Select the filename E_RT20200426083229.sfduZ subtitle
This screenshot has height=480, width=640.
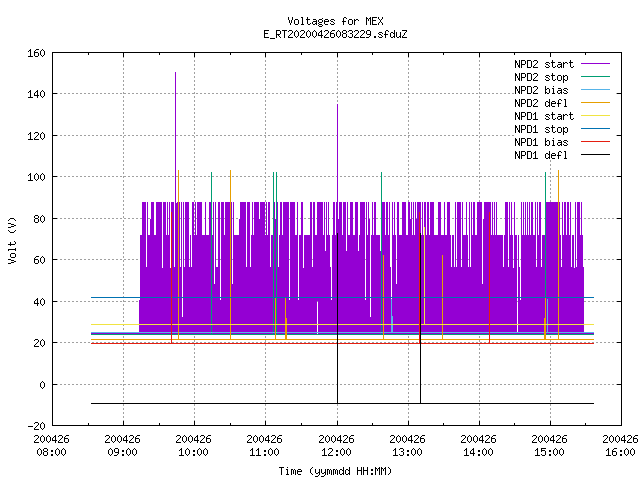[x=335, y=34]
